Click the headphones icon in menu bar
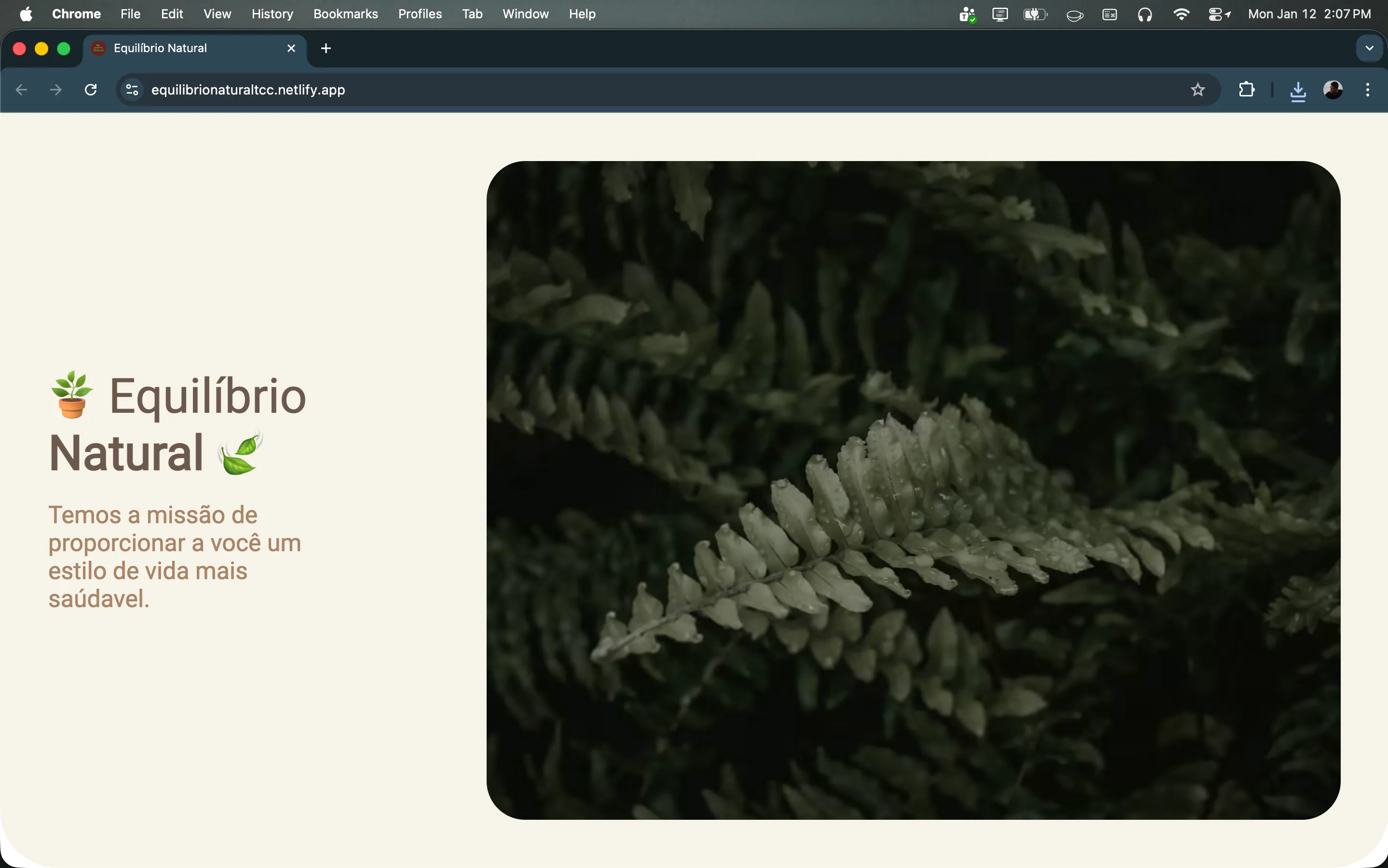This screenshot has width=1388, height=868. (1144, 14)
